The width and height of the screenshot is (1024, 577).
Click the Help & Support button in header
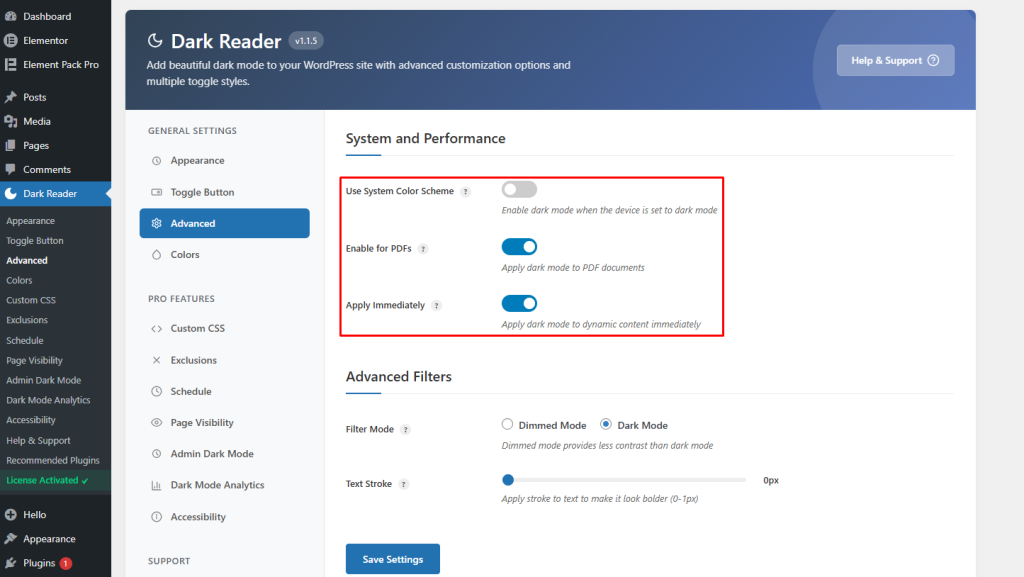click(895, 60)
